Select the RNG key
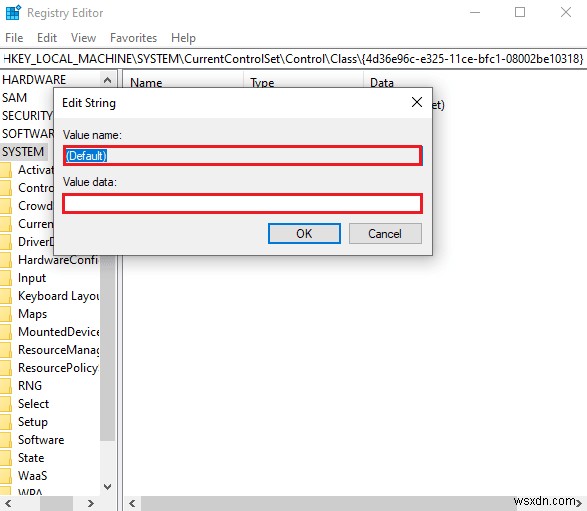 click(x=30, y=386)
